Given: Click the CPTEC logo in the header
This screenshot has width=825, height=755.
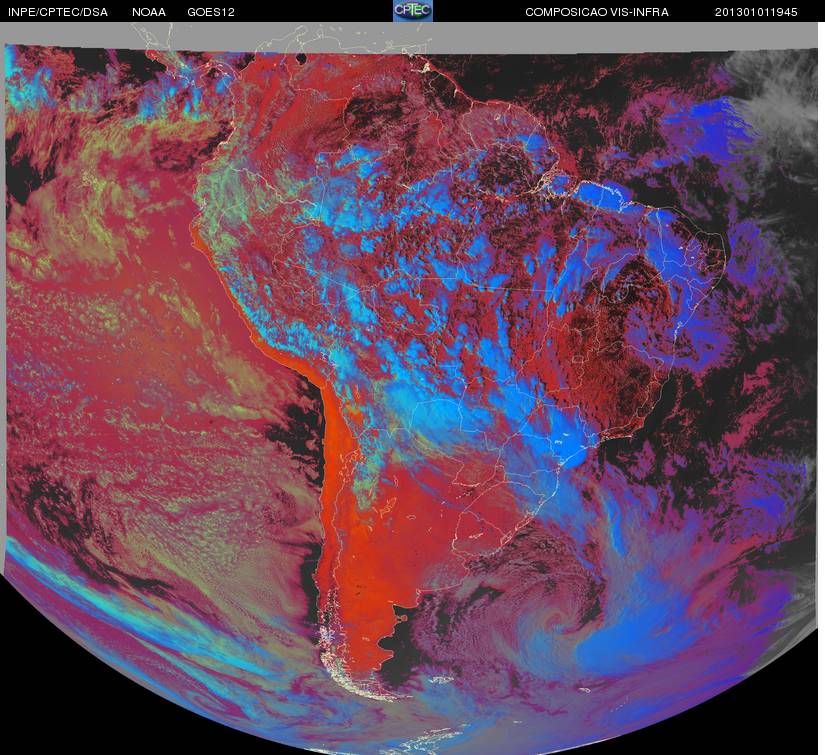Looking at the screenshot, I should (x=413, y=11).
